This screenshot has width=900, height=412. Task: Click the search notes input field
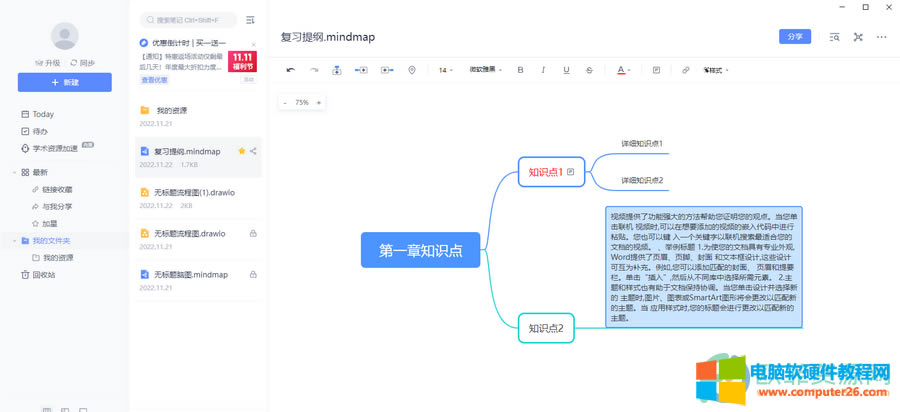coord(190,20)
